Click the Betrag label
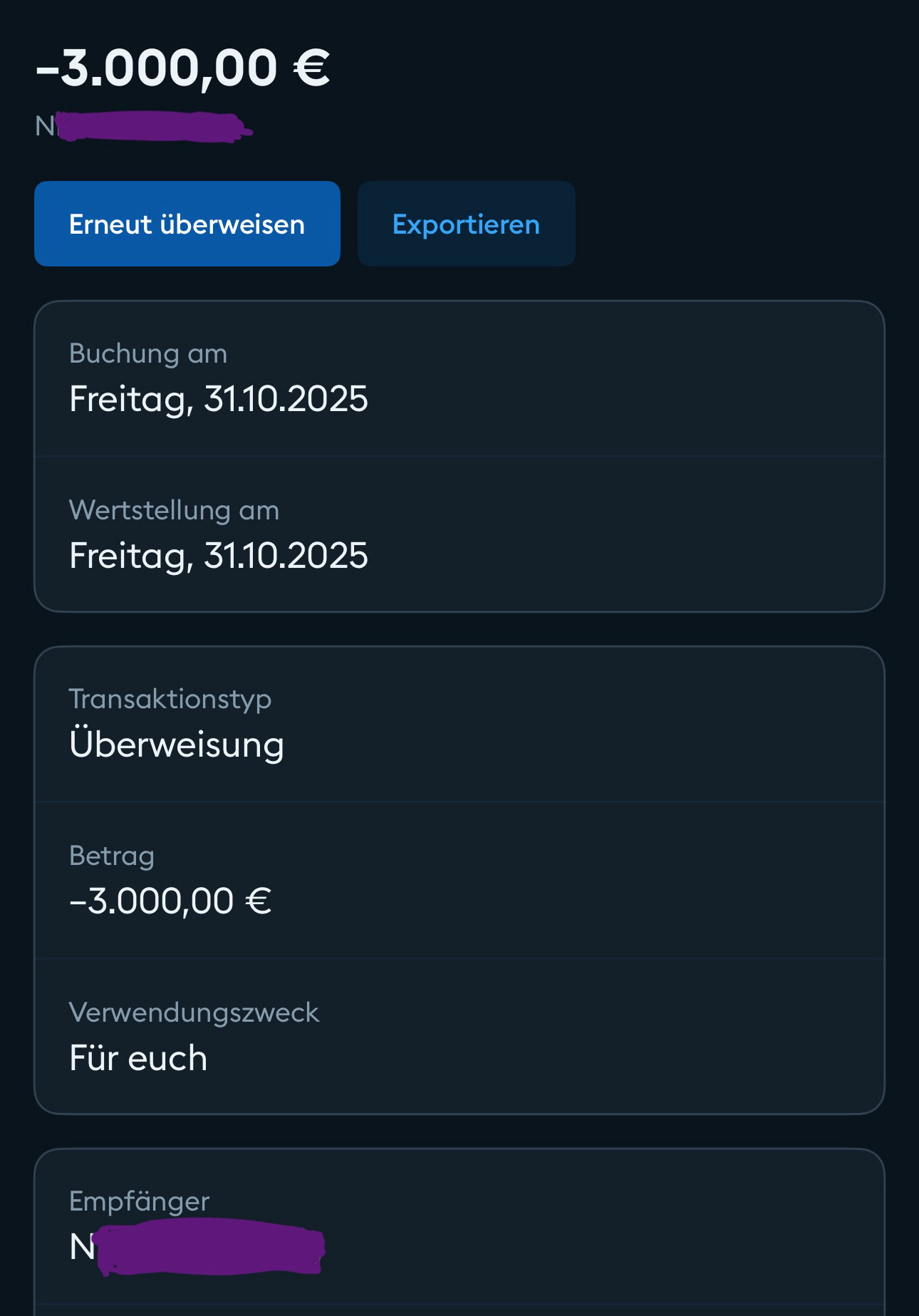This screenshot has height=1316, width=919. [112, 856]
